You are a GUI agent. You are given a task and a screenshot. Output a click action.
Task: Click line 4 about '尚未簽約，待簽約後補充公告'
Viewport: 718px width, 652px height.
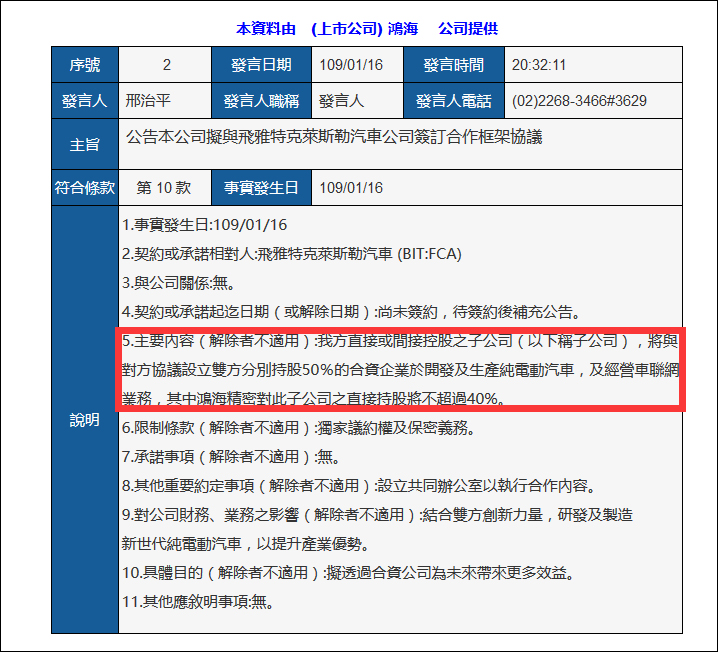click(351, 312)
